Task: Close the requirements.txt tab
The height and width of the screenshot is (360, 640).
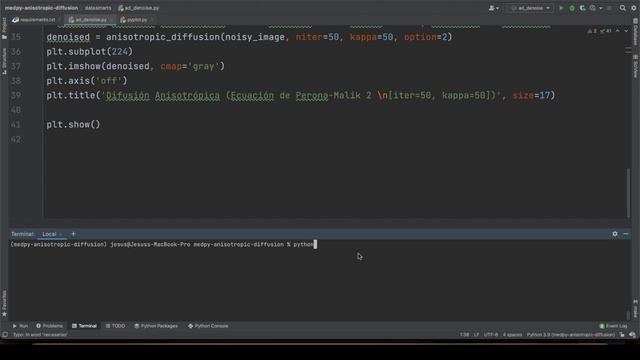Action: pos(60,20)
